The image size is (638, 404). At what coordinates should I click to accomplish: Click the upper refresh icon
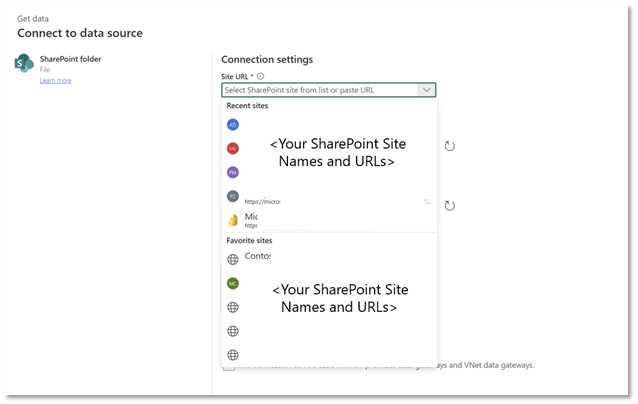[450, 146]
